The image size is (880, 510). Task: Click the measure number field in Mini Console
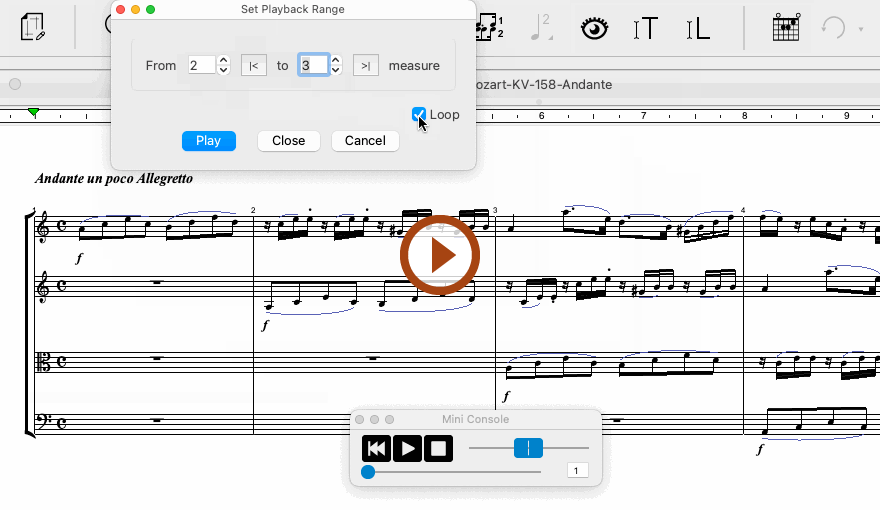(578, 470)
